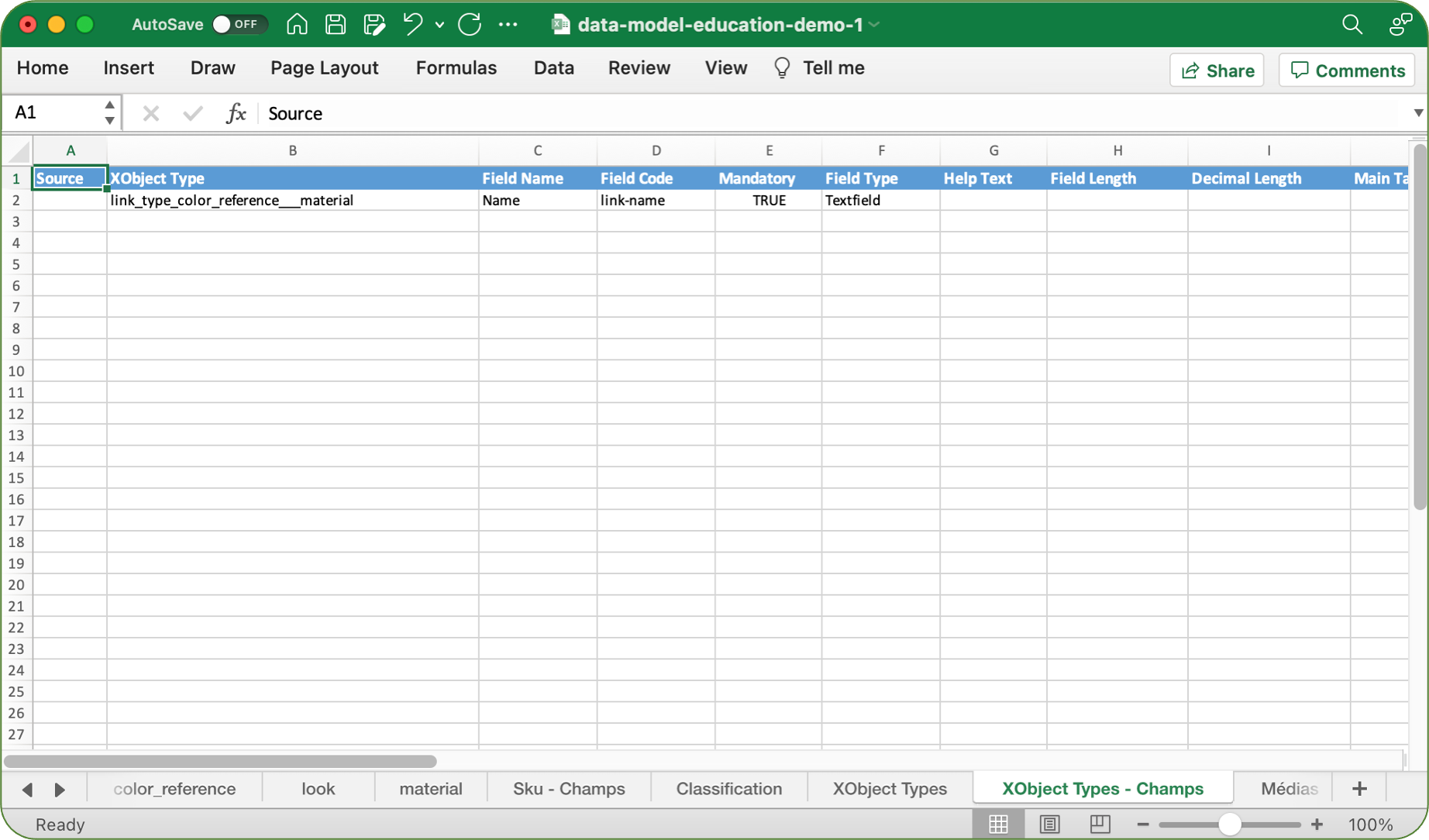Open the more options ellipsis in title bar
The height and width of the screenshot is (840, 1429).
pos(508,24)
